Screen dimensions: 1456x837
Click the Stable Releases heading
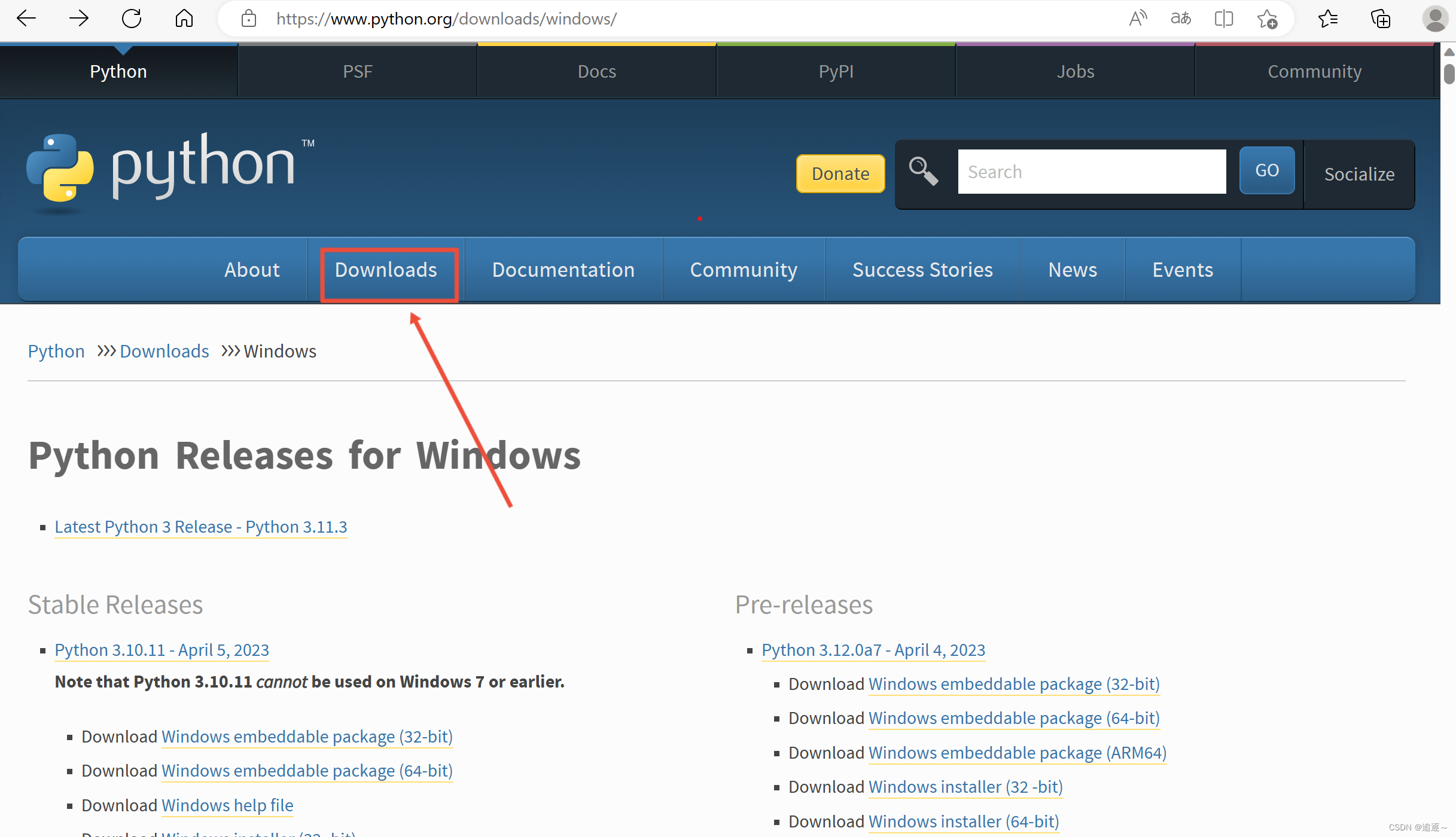point(115,604)
